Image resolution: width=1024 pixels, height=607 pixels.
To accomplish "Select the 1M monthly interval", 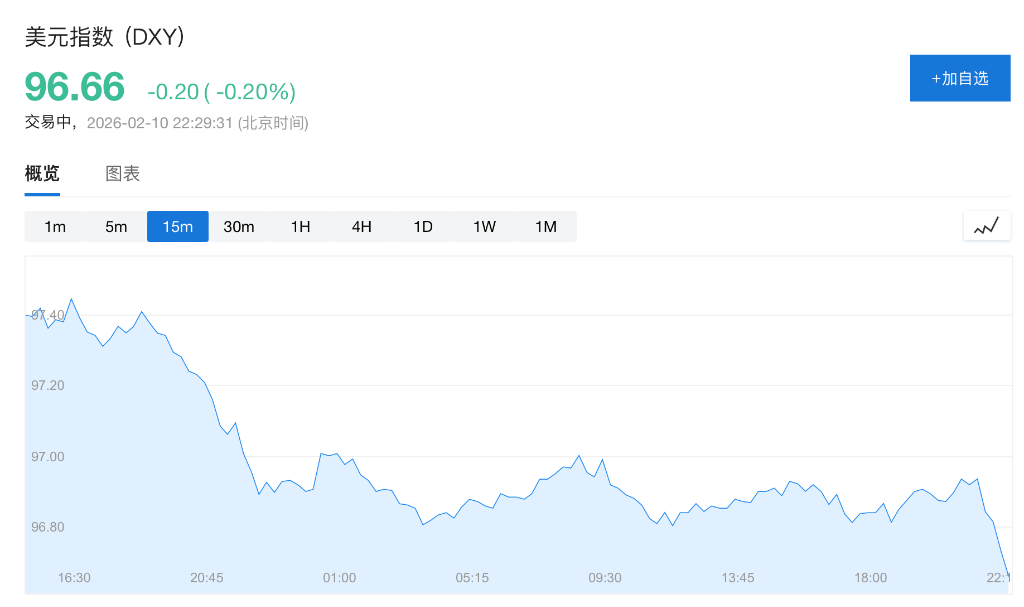I will (x=545, y=227).
